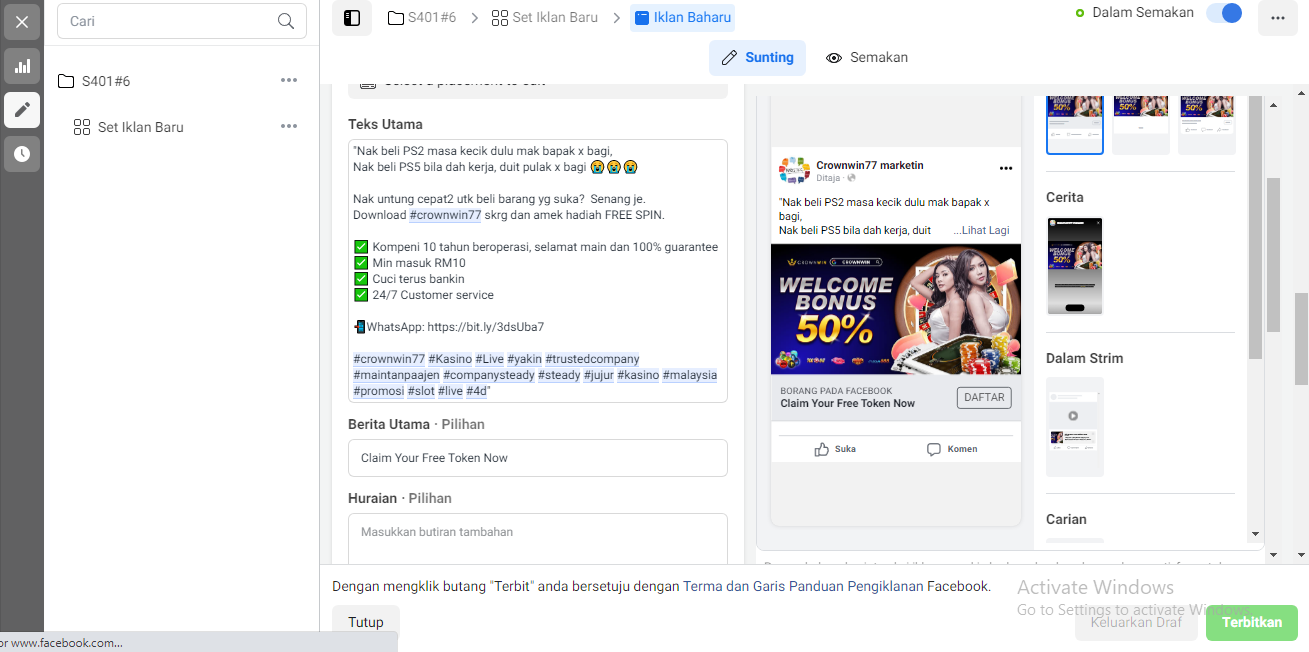Select the Cerita placement thumbnail
Image resolution: width=1309 pixels, height=652 pixels.
[x=1075, y=266]
